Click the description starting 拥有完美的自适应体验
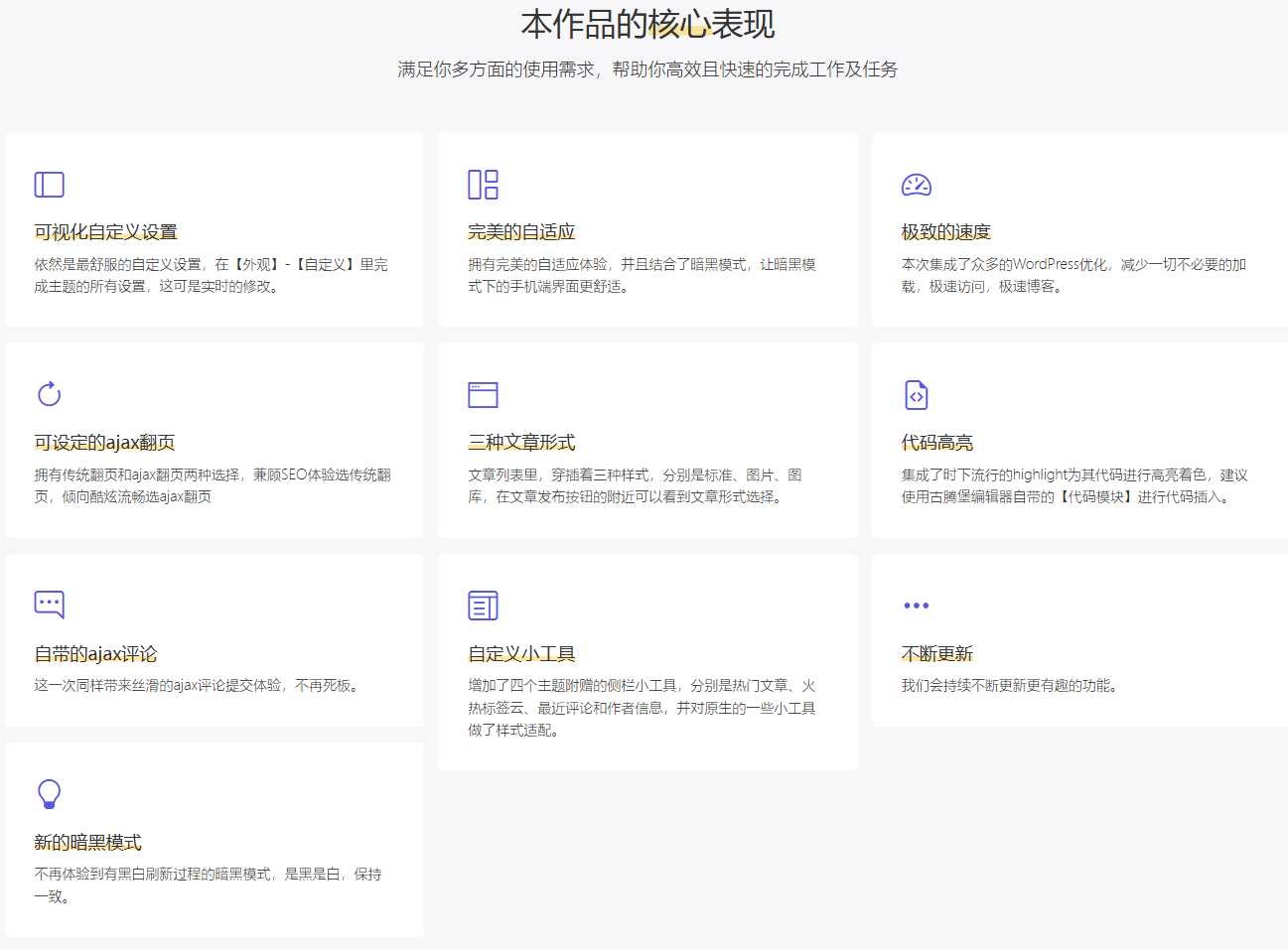This screenshot has height=949, width=1288. coord(643,275)
